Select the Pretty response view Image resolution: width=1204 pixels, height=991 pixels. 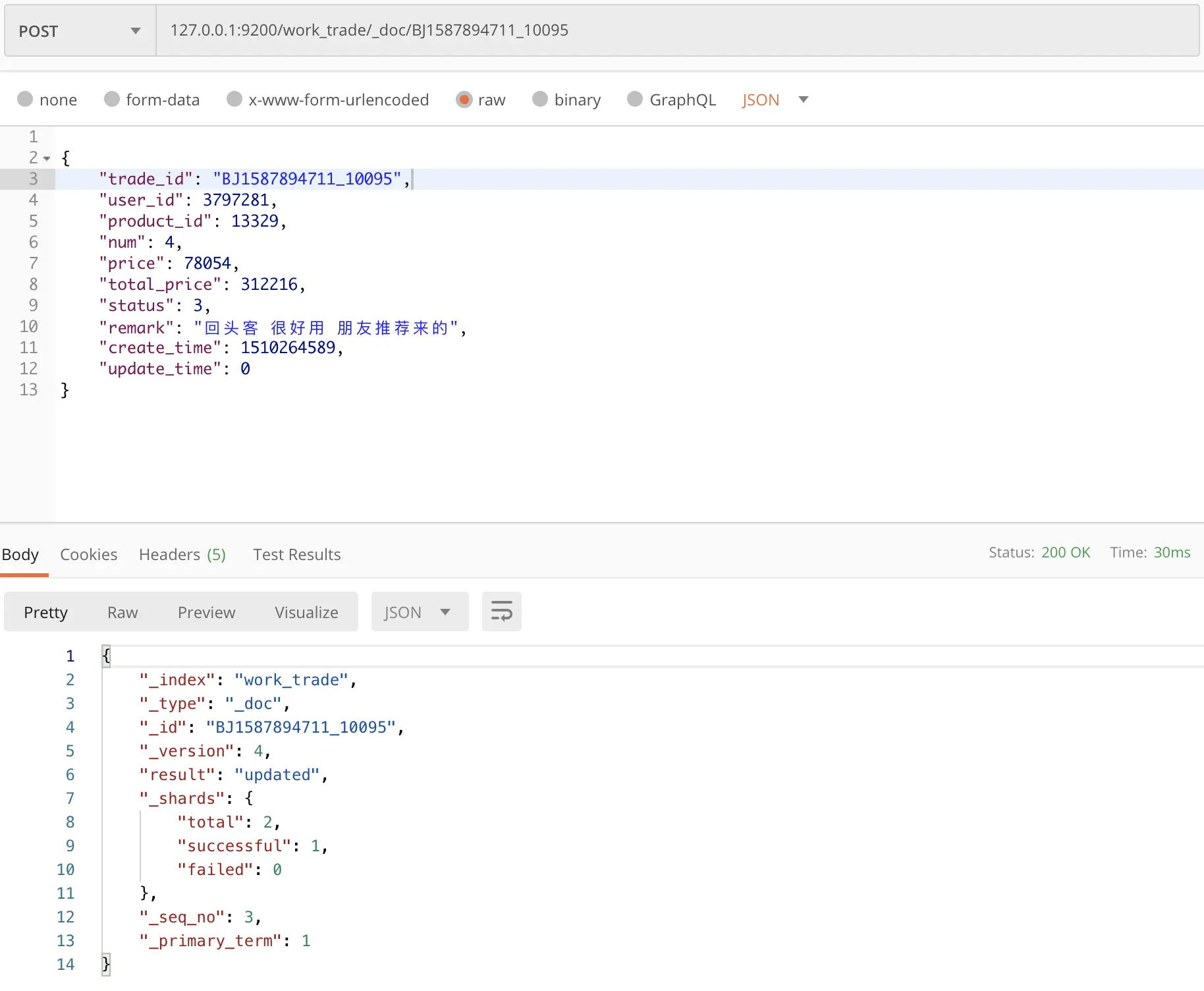[45, 612]
